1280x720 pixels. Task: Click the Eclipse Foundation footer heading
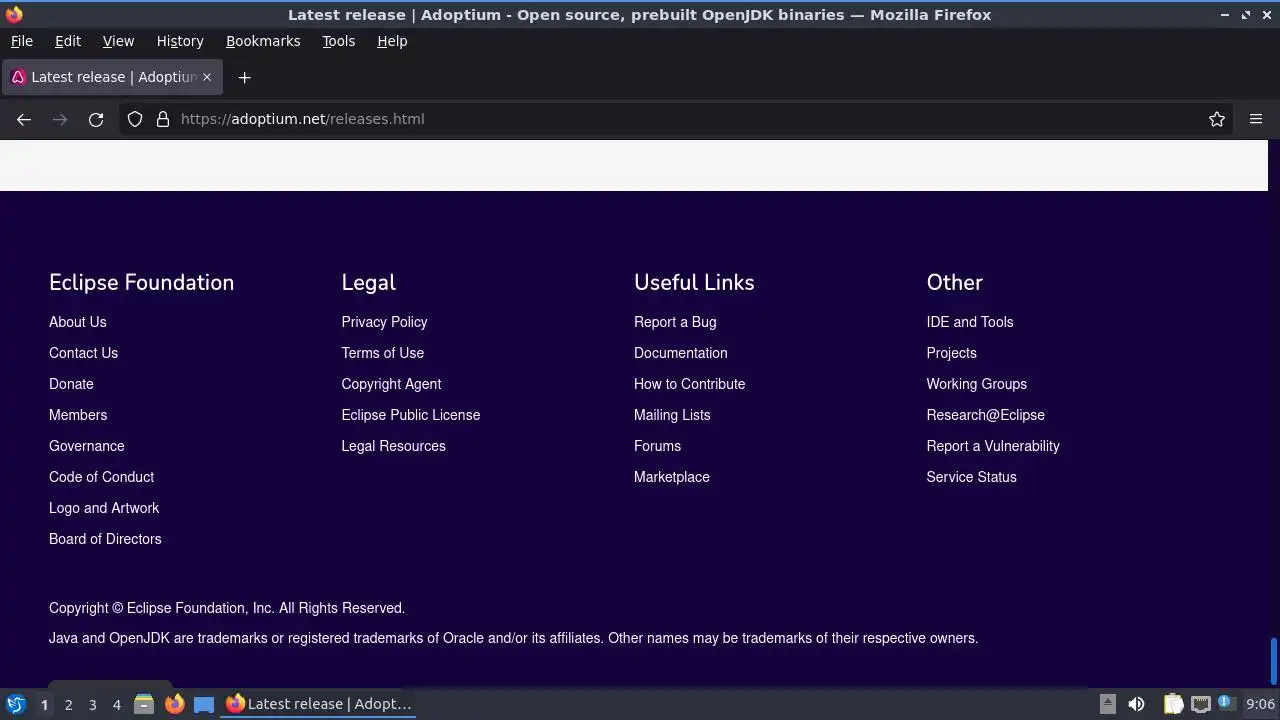(141, 282)
